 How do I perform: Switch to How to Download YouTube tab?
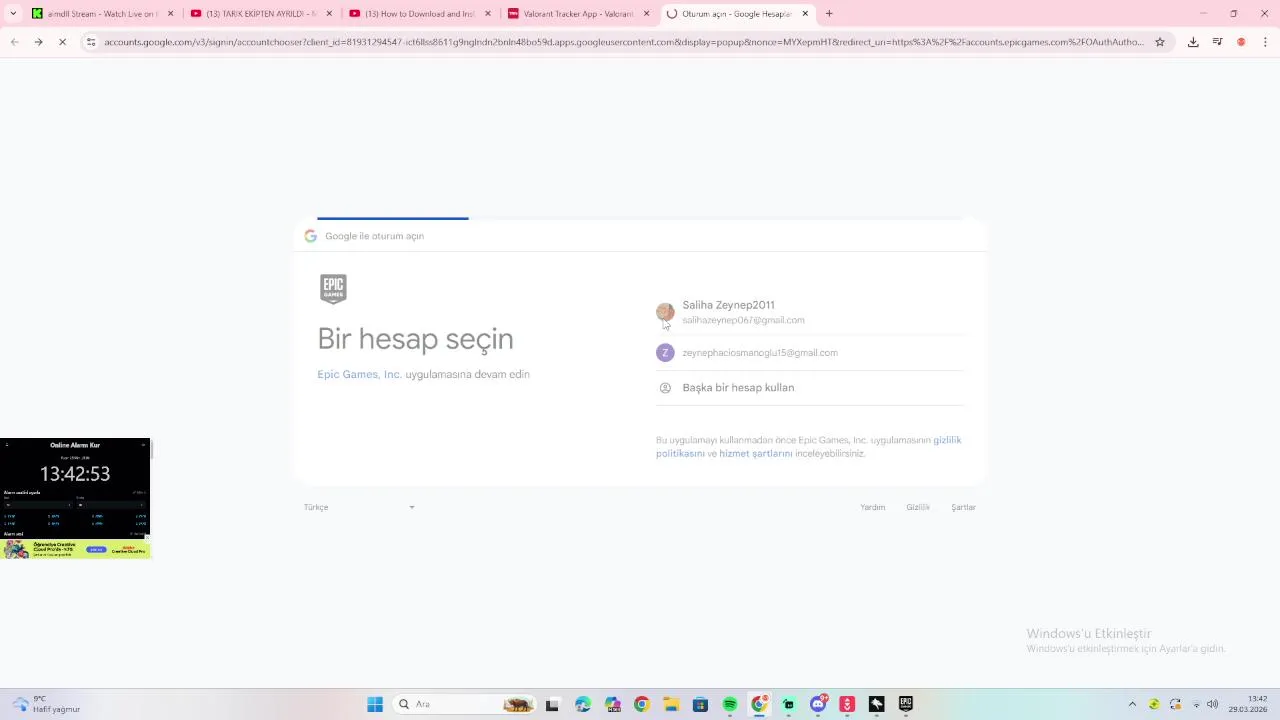[420, 14]
